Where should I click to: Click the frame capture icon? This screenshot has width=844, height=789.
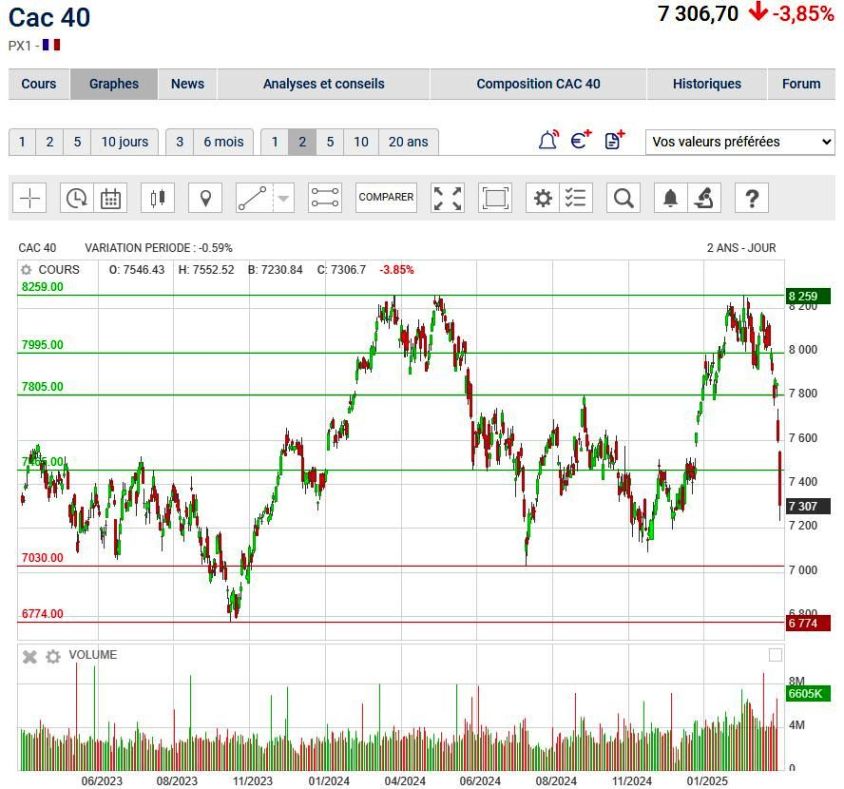[x=495, y=198]
